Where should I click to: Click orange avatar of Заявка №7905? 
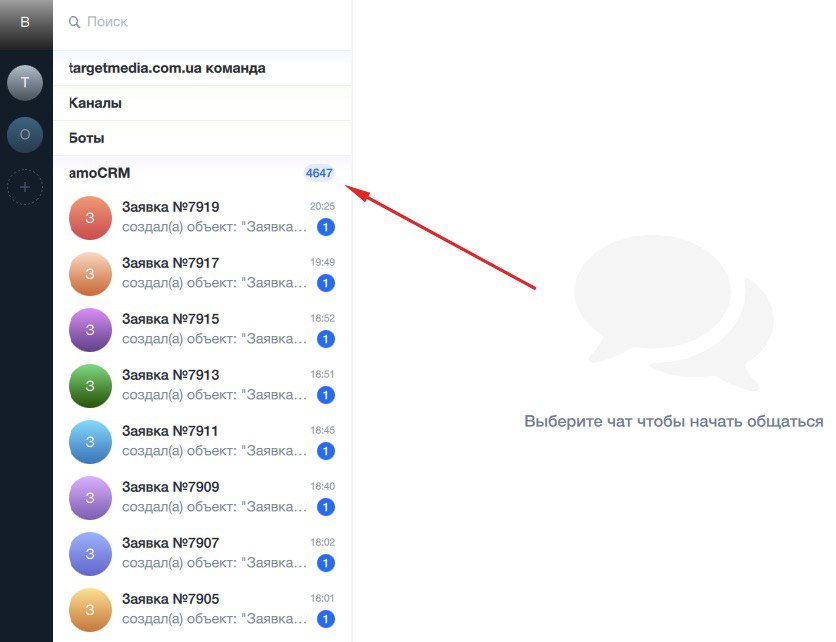(90, 610)
